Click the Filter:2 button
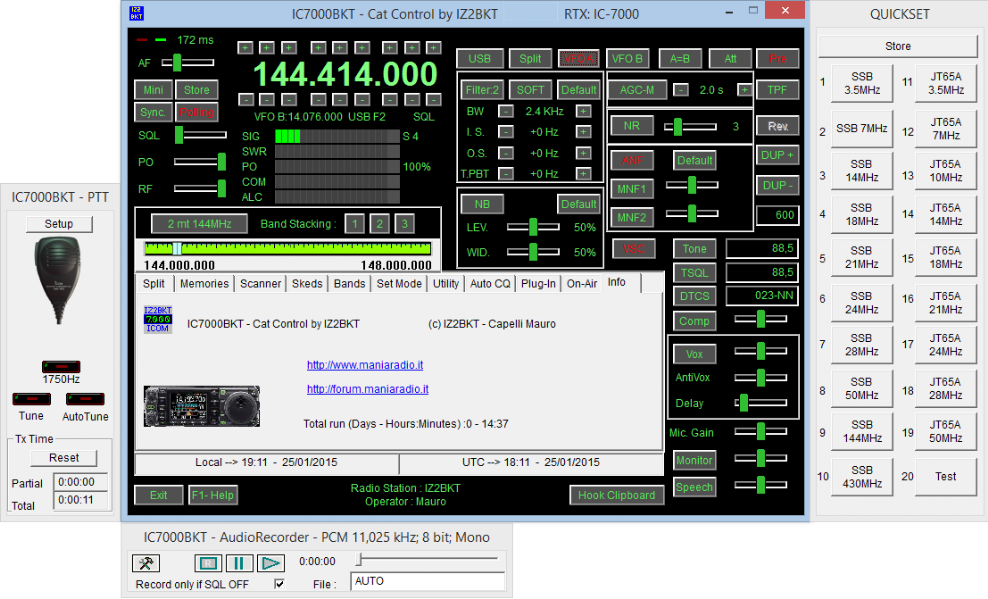The image size is (988, 599). pos(482,90)
